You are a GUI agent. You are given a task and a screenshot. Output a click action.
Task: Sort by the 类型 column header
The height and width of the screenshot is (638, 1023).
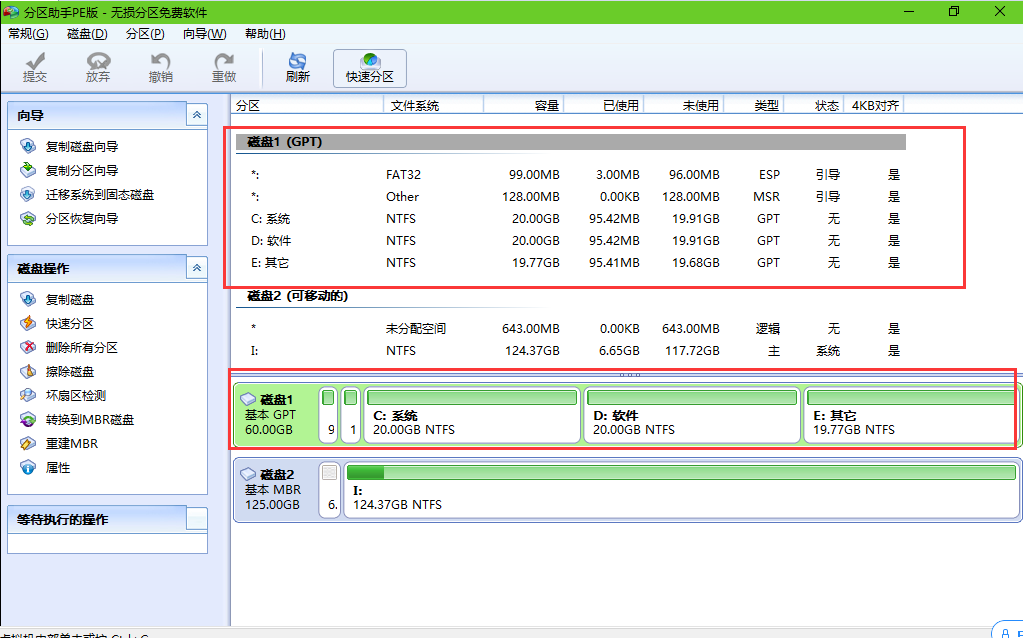(754, 105)
